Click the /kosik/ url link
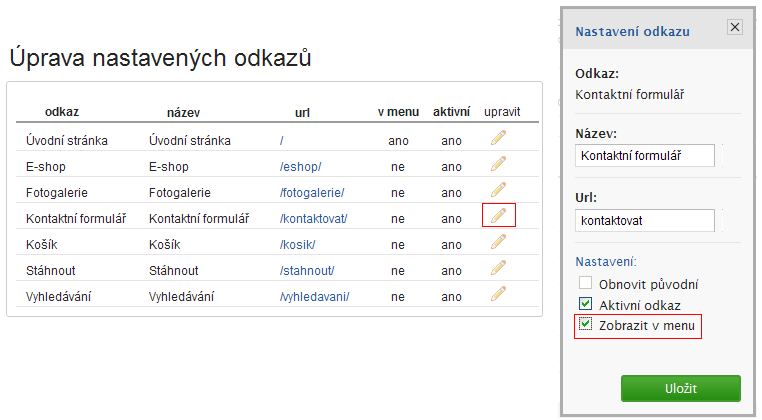Screen dimensions: 762x420 coord(299,245)
